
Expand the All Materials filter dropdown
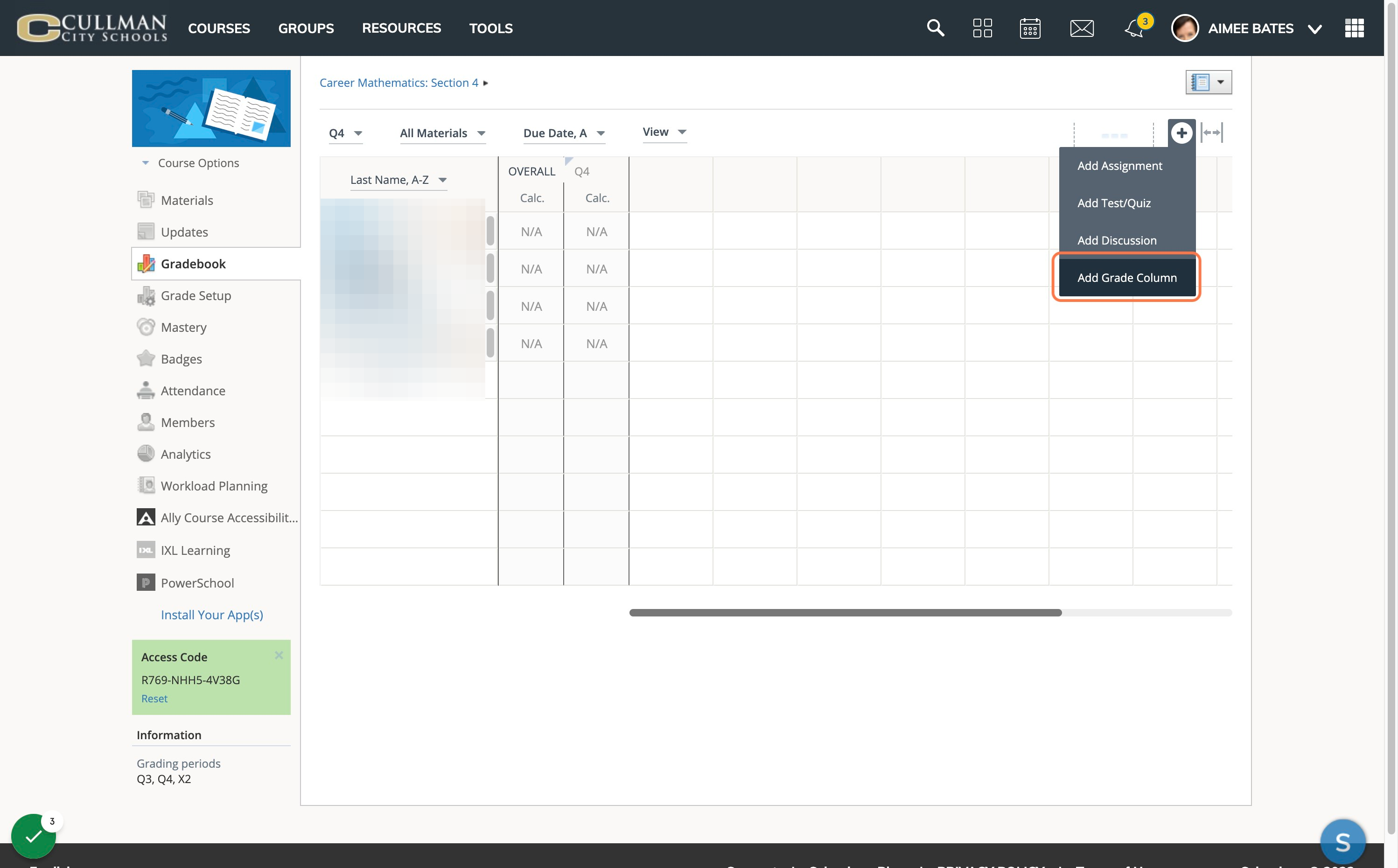tap(442, 133)
